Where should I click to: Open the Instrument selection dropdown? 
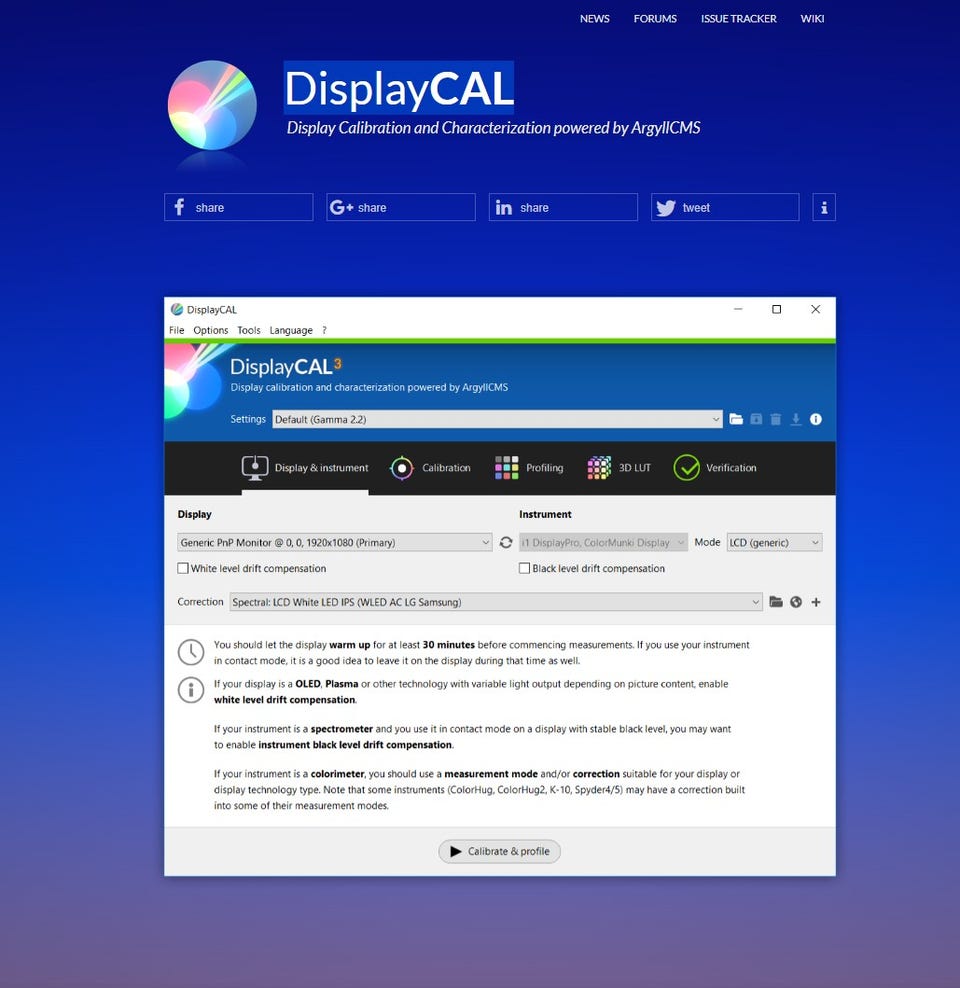click(x=603, y=543)
